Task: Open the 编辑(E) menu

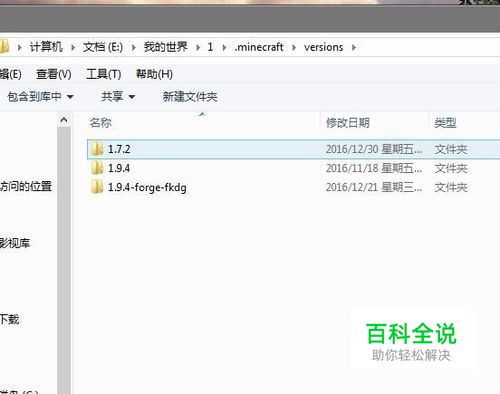Action: coord(10,74)
